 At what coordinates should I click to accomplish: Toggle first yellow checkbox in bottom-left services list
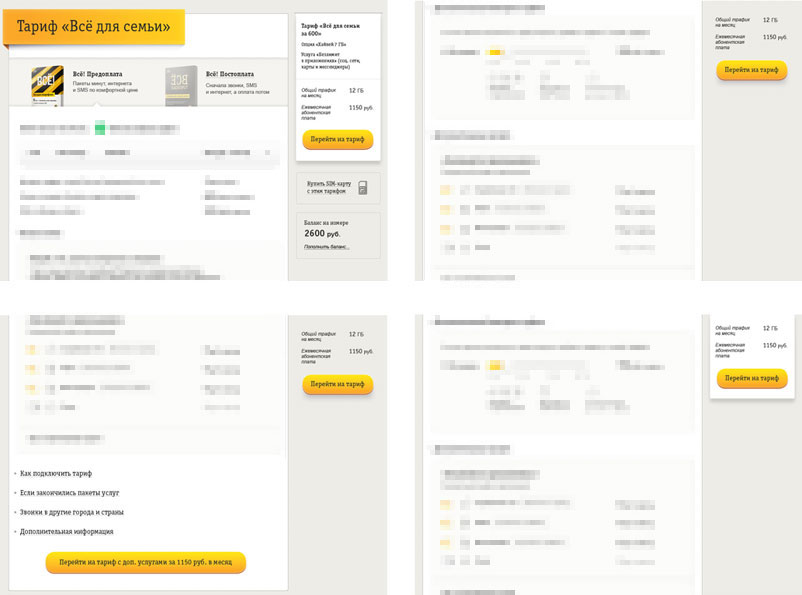[x=32, y=350]
